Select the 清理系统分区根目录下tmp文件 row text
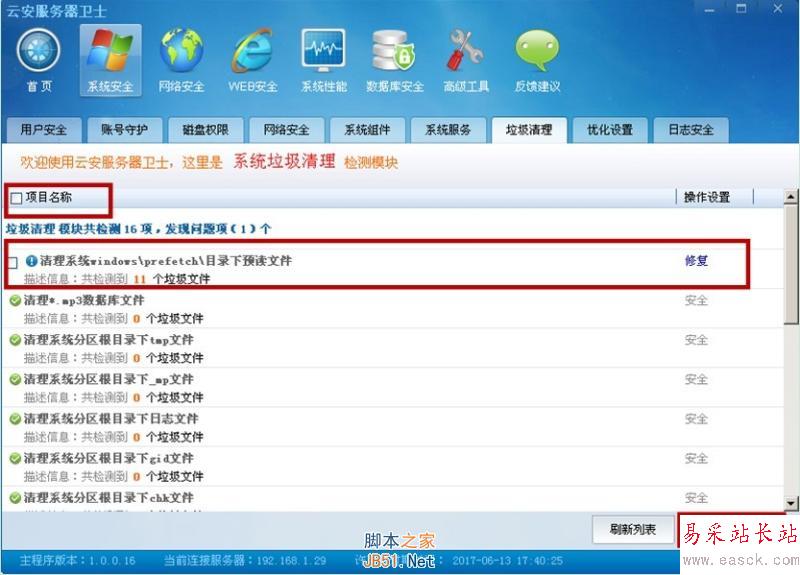This screenshot has width=800, height=575. tap(109, 340)
